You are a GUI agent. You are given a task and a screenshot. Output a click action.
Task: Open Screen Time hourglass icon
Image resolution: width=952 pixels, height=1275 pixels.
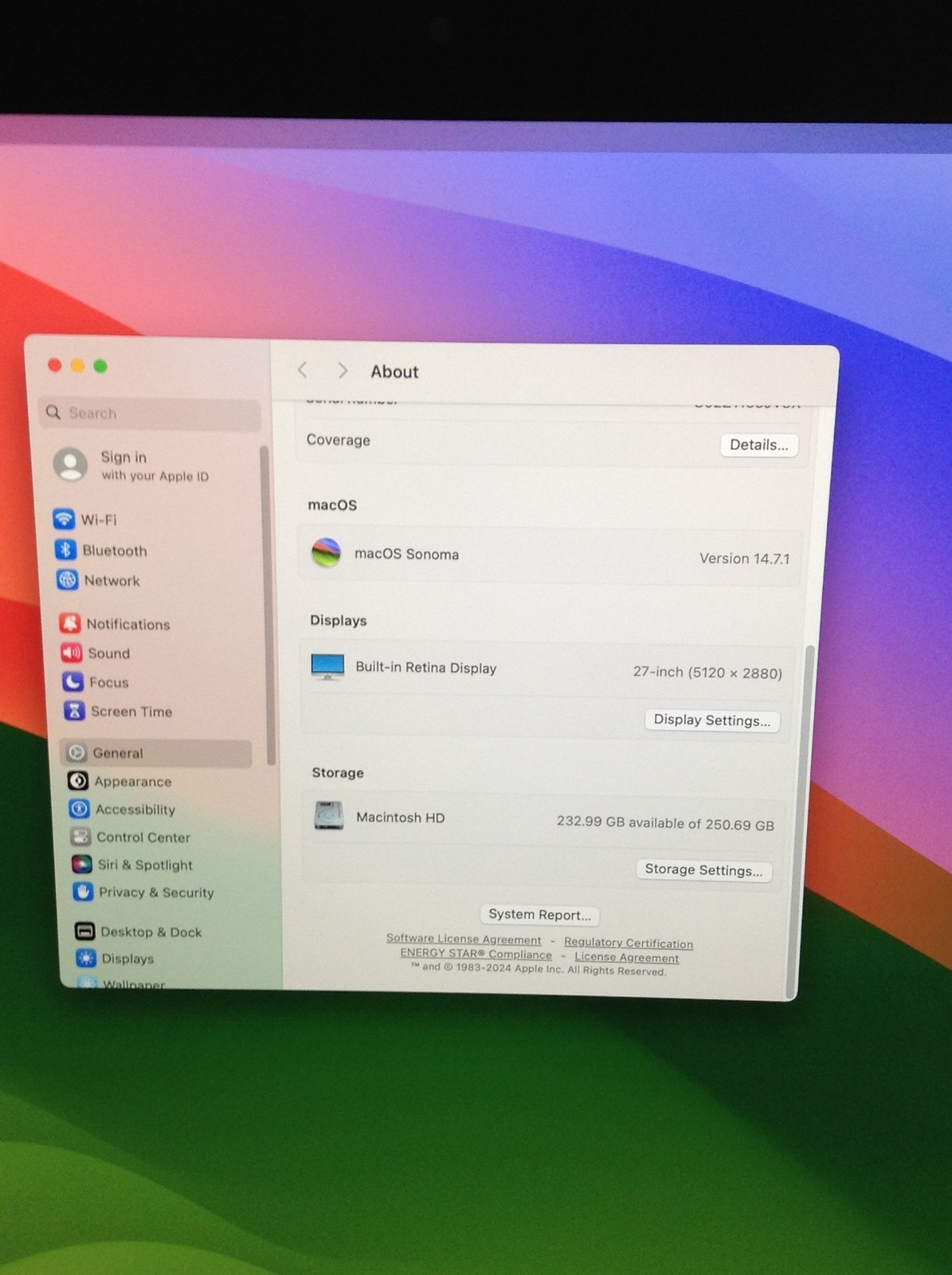click(75, 710)
